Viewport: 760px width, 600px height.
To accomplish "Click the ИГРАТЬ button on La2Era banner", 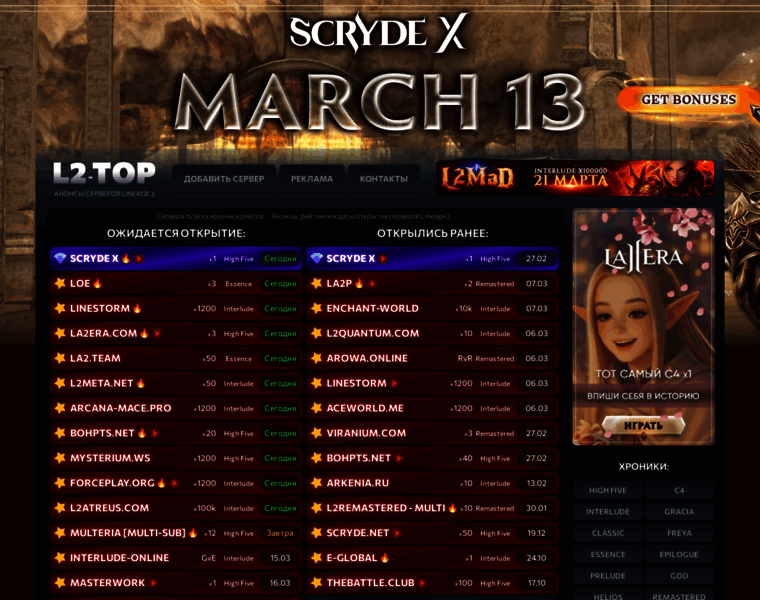I will click(643, 426).
